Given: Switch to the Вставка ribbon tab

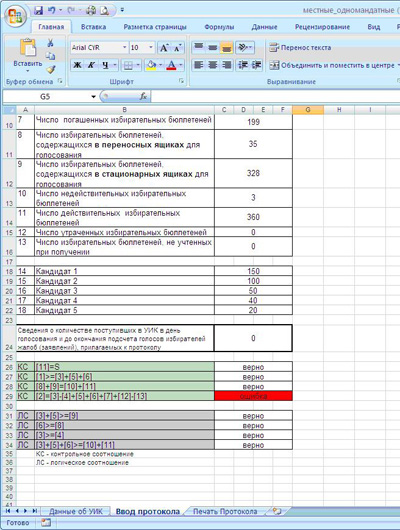Looking at the screenshot, I should point(93,27).
